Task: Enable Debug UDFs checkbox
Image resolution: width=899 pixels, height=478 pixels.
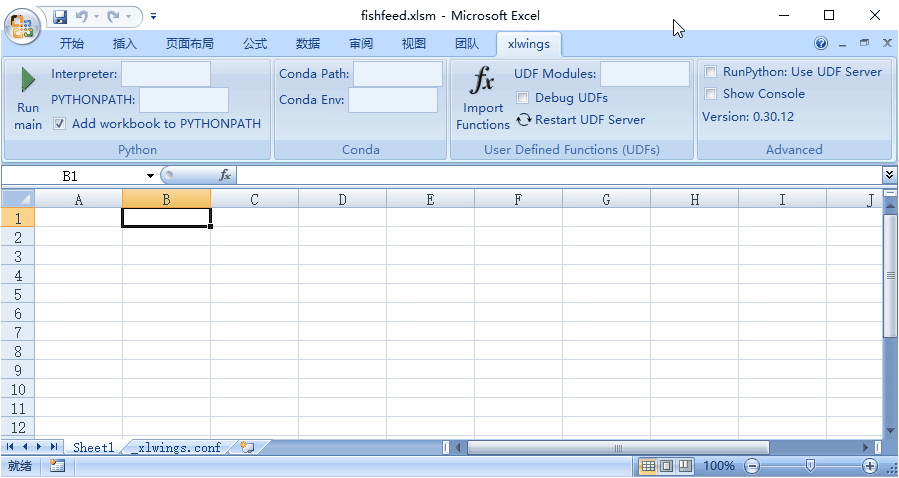Action: [x=522, y=97]
